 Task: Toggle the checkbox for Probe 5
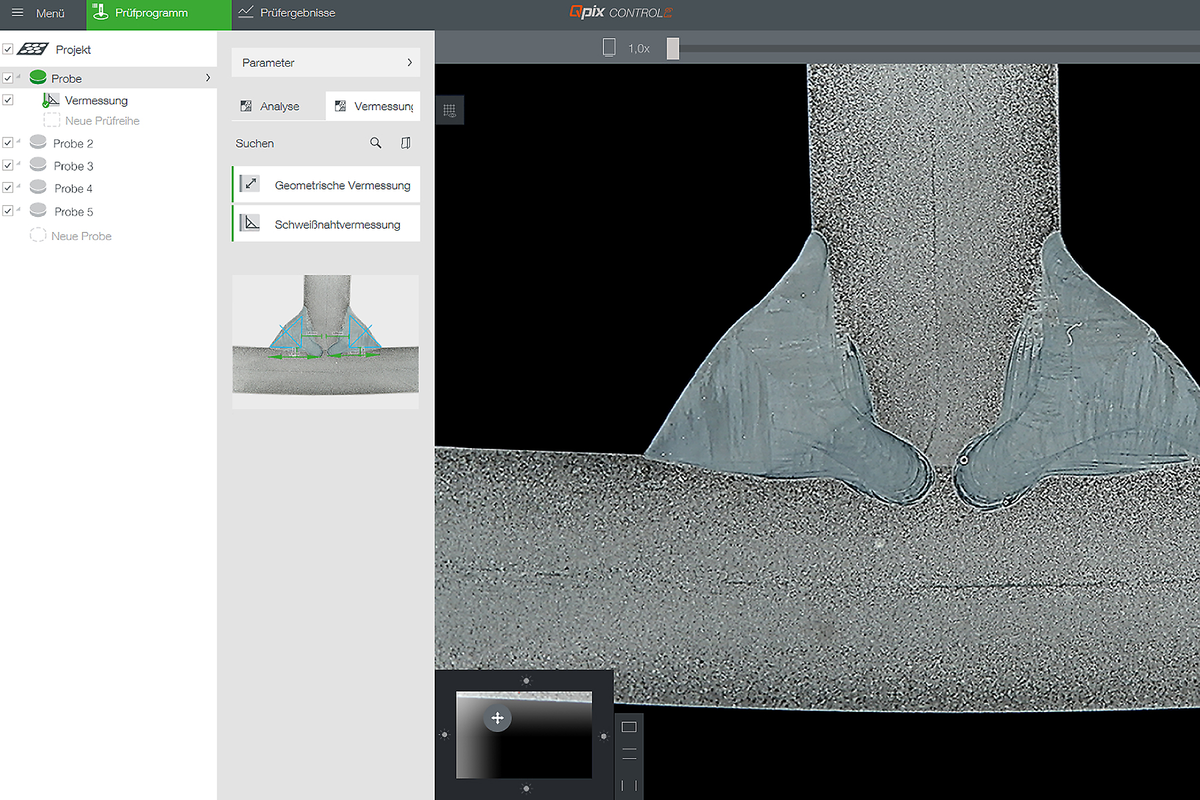(8, 211)
